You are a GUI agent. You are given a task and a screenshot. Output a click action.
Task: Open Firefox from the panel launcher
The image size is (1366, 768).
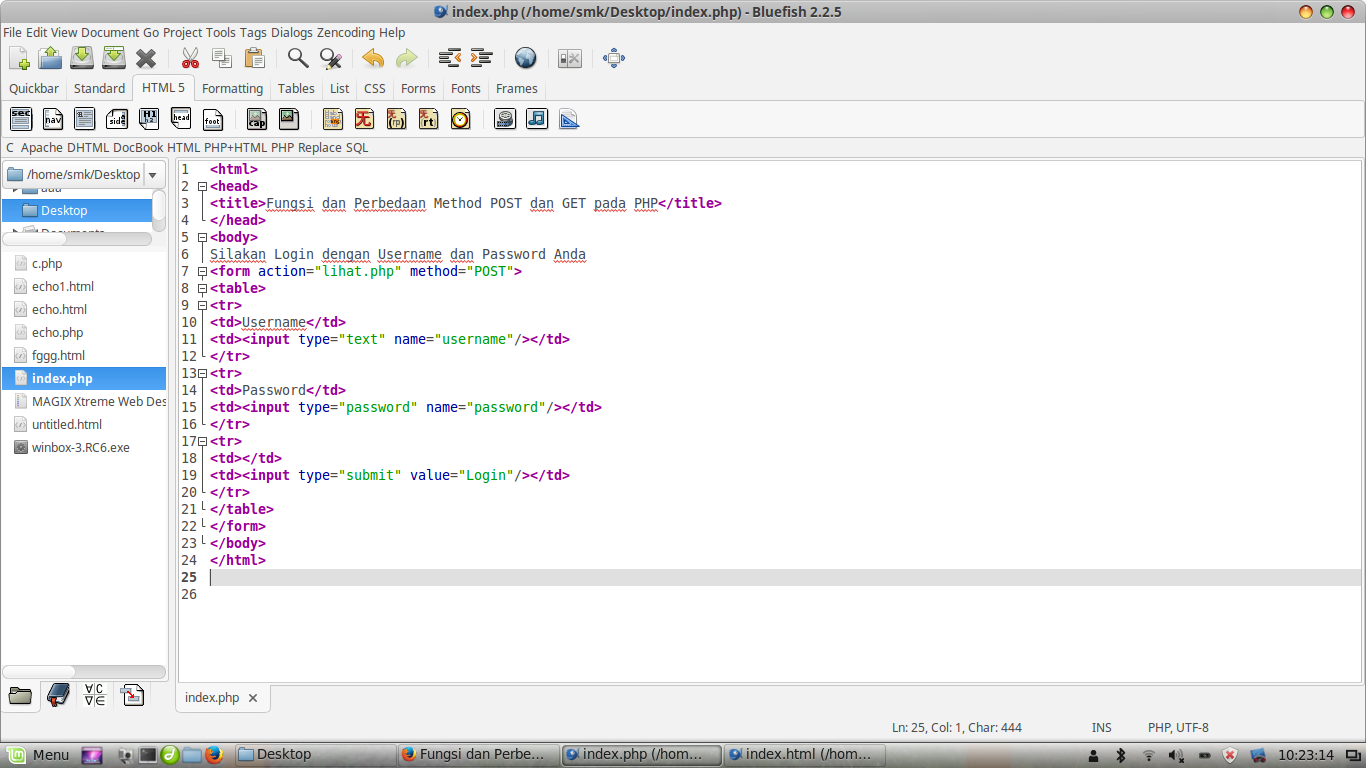click(x=214, y=755)
